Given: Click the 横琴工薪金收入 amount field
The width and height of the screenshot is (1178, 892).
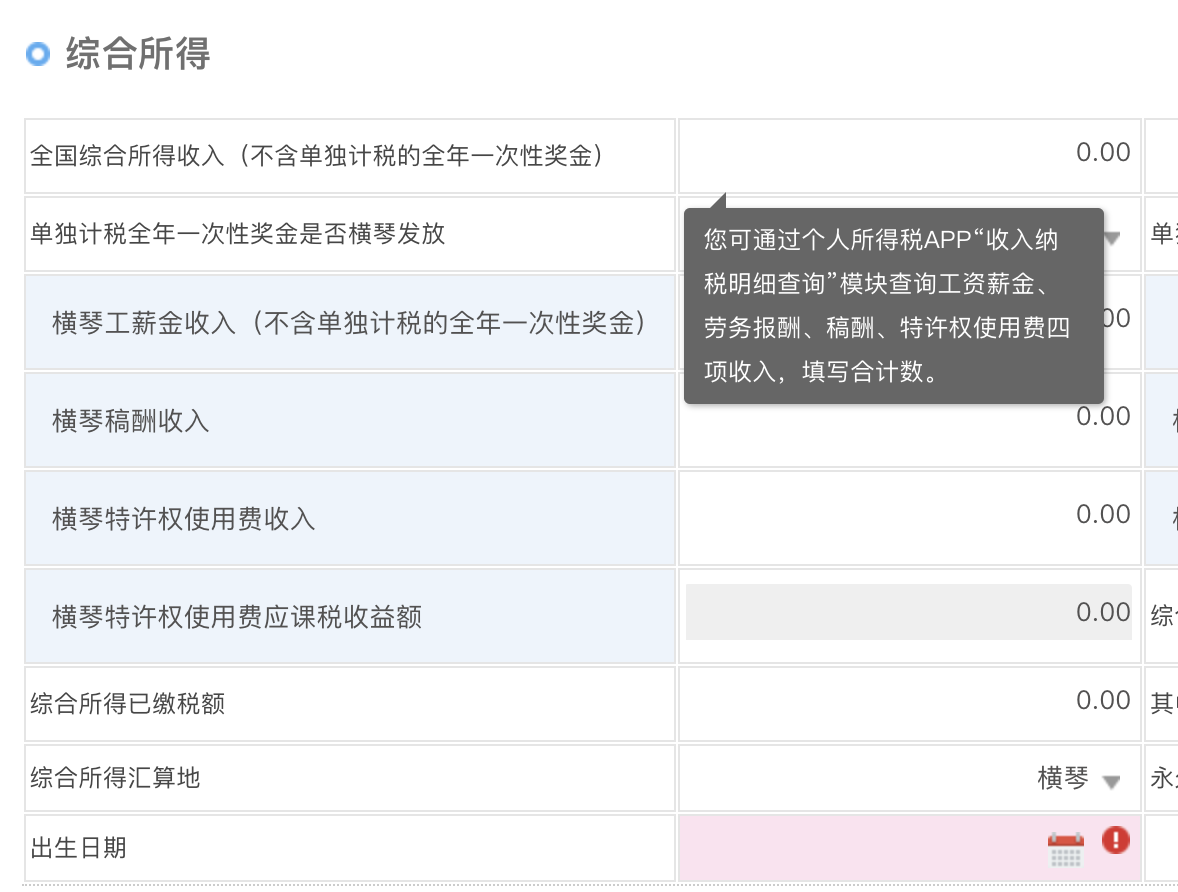Looking at the screenshot, I should coord(1118,320).
